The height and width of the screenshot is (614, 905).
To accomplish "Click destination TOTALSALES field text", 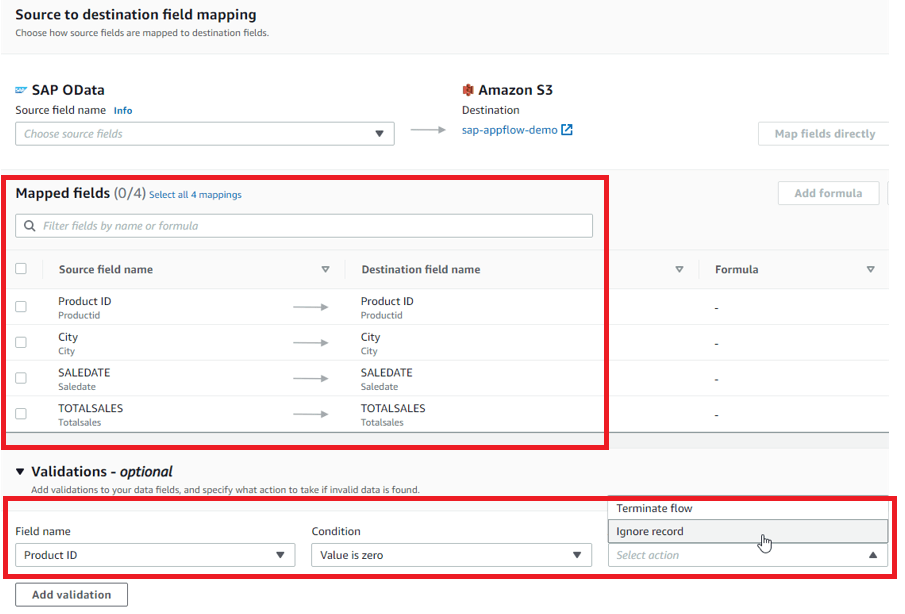I will click(x=393, y=409).
